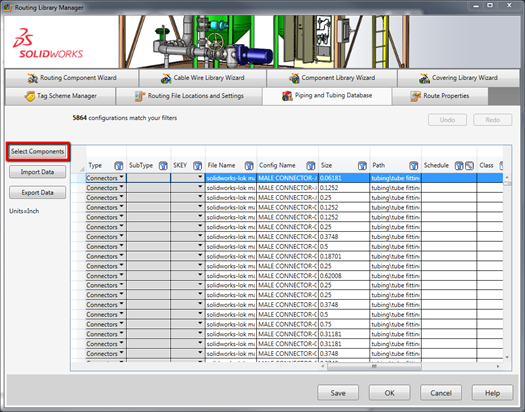Click the vertical scrollbar up arrow

tap(507, 177)
